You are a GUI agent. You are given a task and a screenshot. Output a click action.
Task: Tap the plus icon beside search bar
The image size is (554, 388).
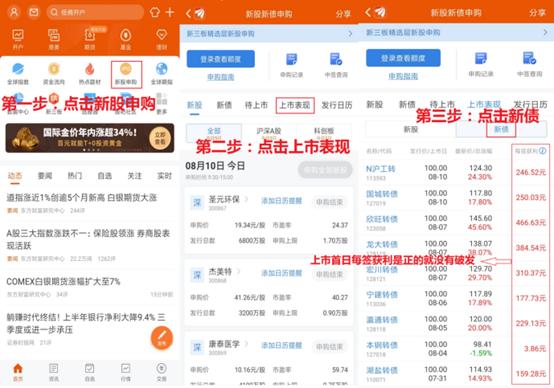tap(170, 12)
